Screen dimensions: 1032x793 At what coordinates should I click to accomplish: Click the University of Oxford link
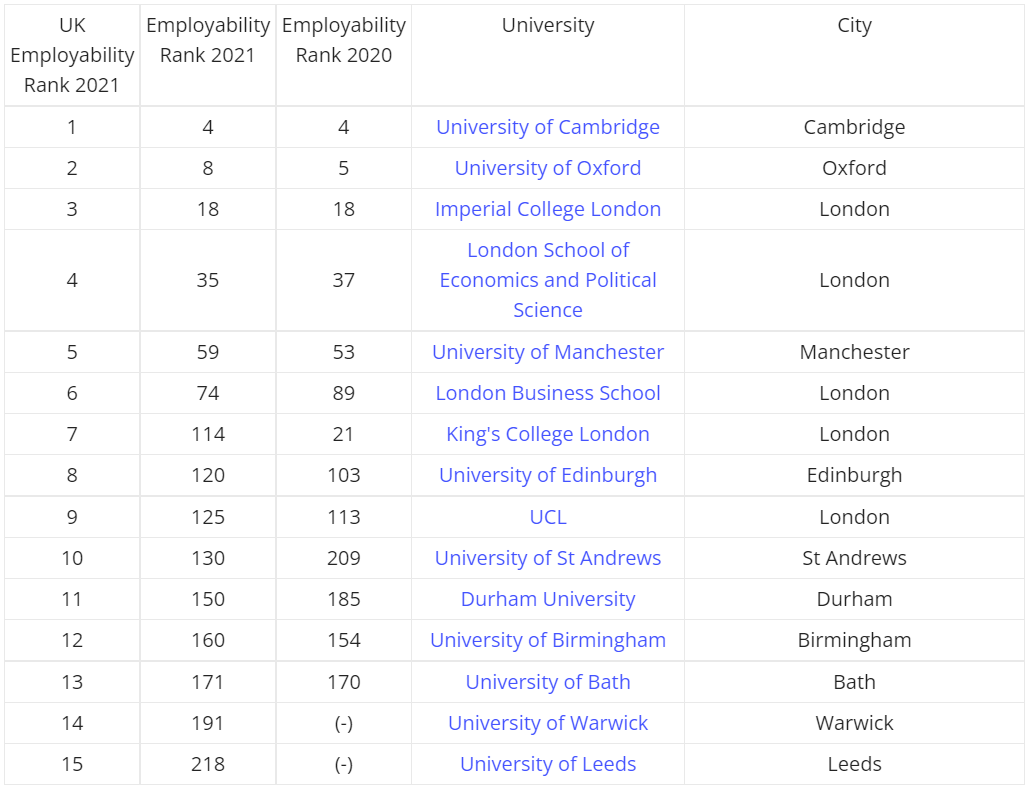[x=547, y=168]
